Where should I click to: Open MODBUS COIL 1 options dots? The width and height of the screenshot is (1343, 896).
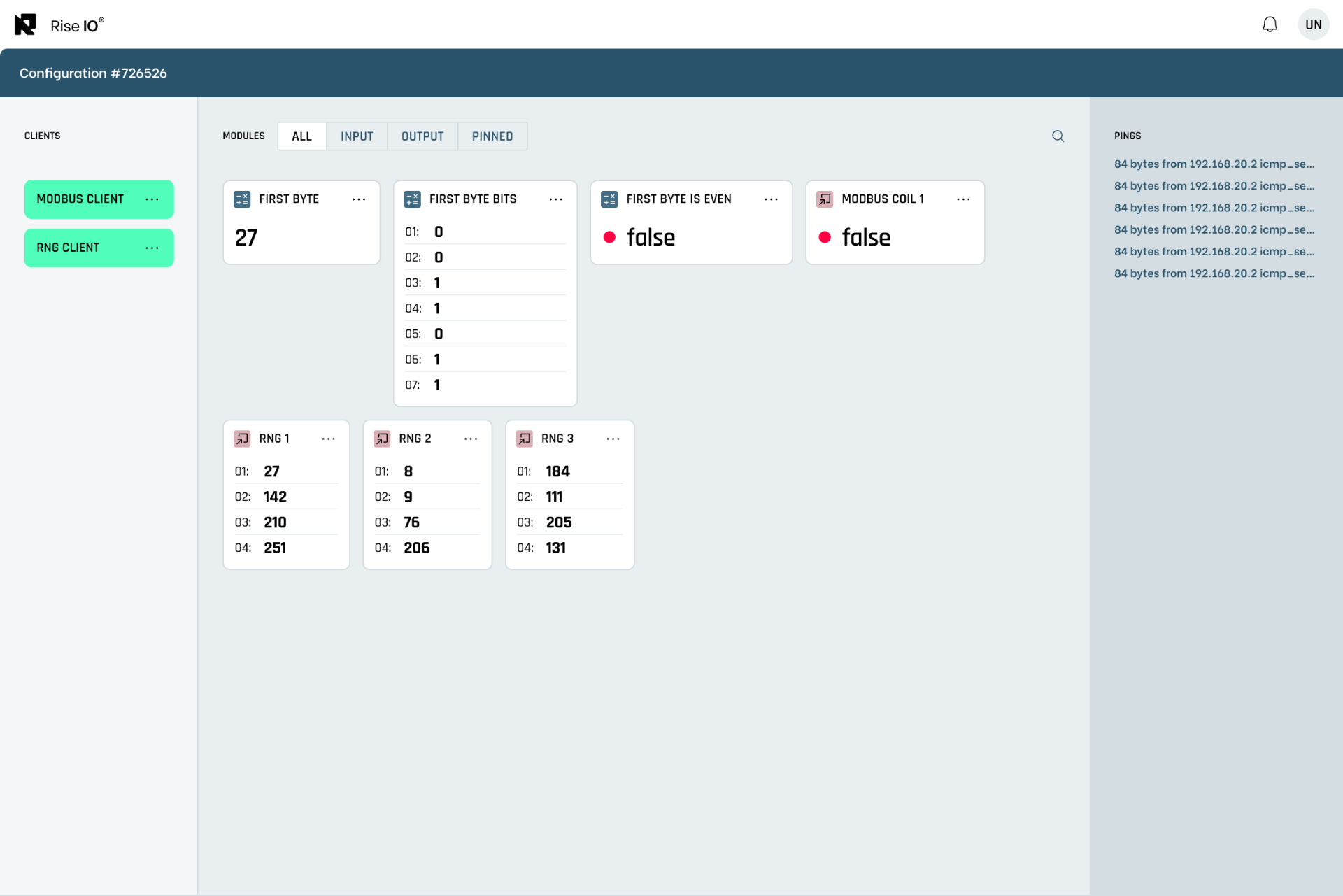[x=963, y=199]
